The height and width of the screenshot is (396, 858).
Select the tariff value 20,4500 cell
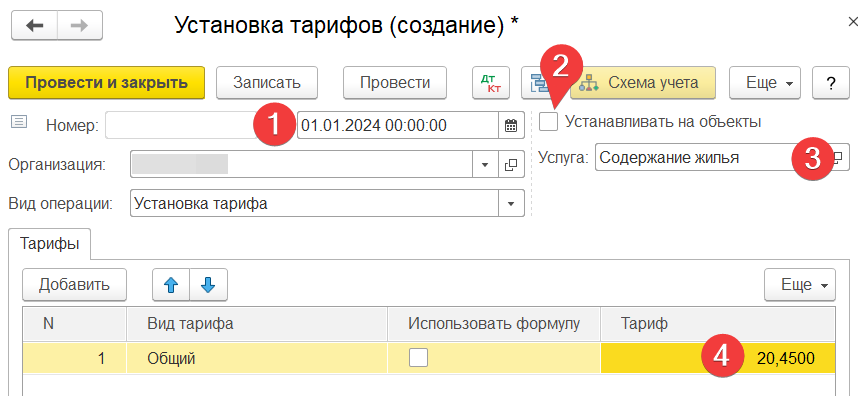[718, 359]
